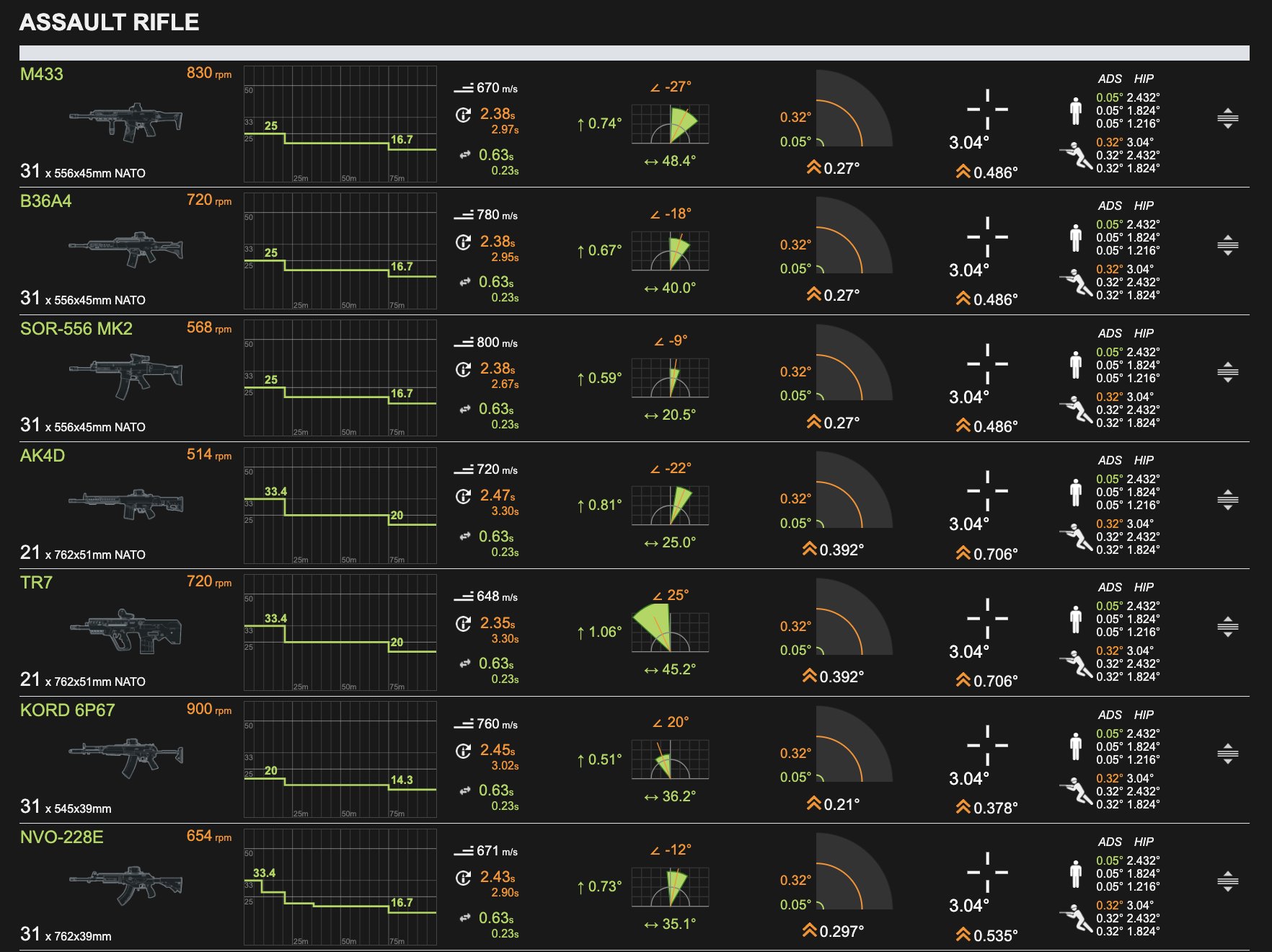Click the bullet velocity icon beside 670 m/s
The height and width of the screenshot is (952, 1272).
click(463, 89)
